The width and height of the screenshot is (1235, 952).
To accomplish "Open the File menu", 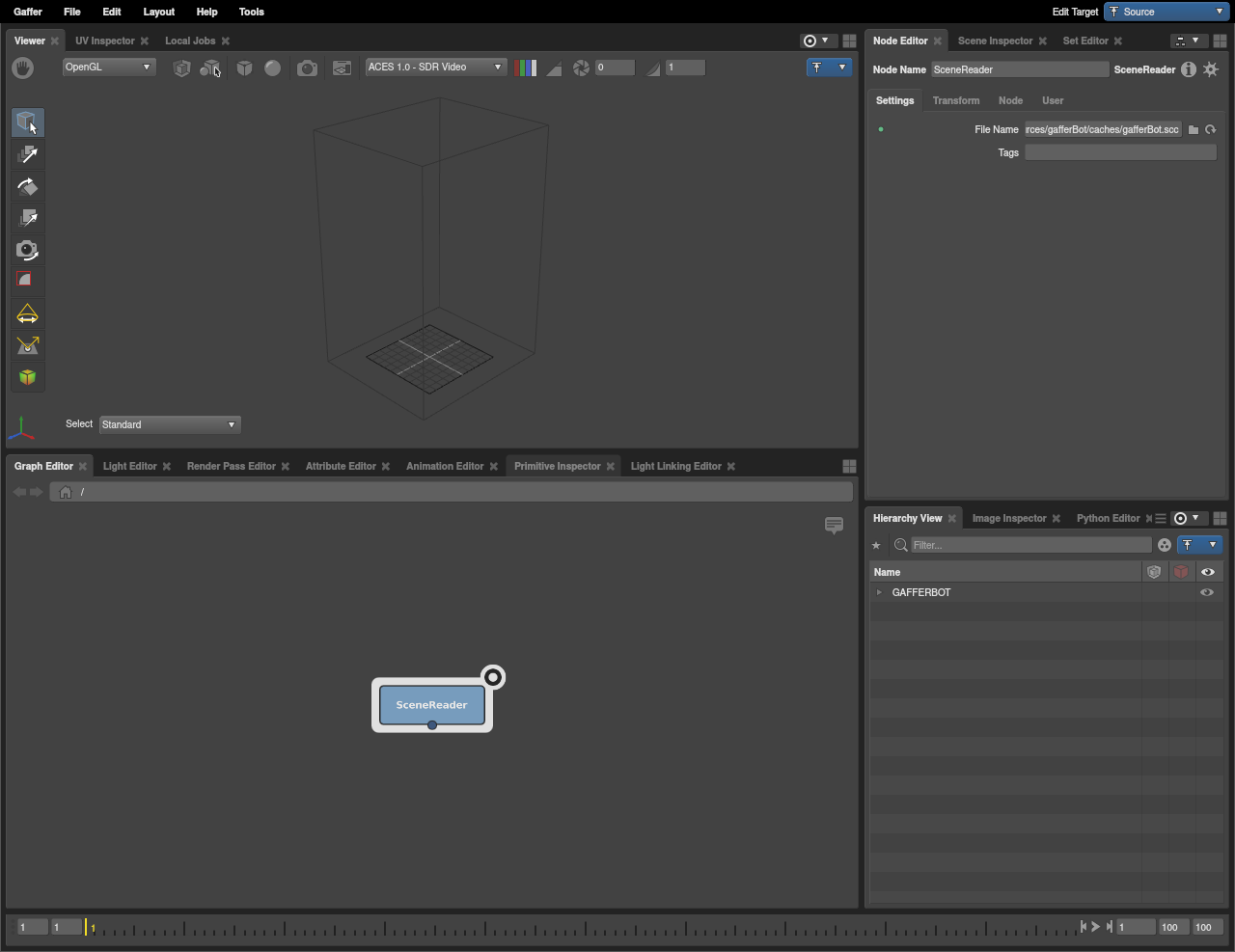I will point(72,12).
